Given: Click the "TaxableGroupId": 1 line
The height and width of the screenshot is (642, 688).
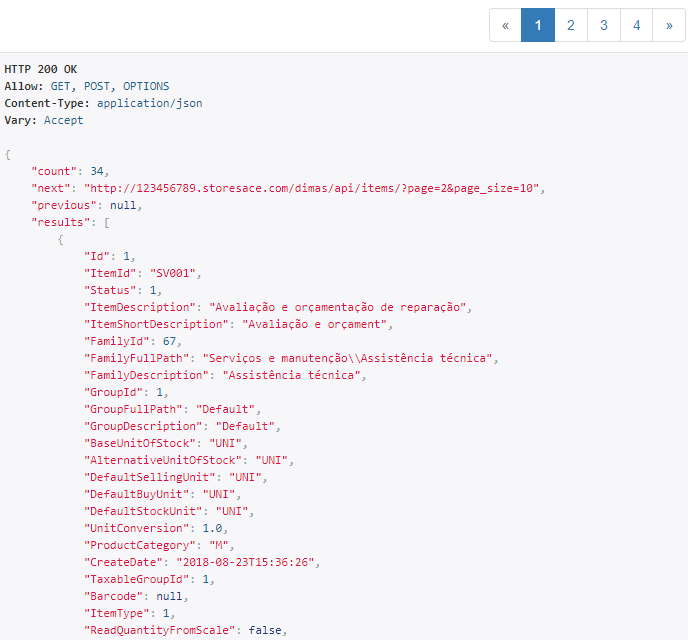Looking at the screenshot, I should pos(149,579).
